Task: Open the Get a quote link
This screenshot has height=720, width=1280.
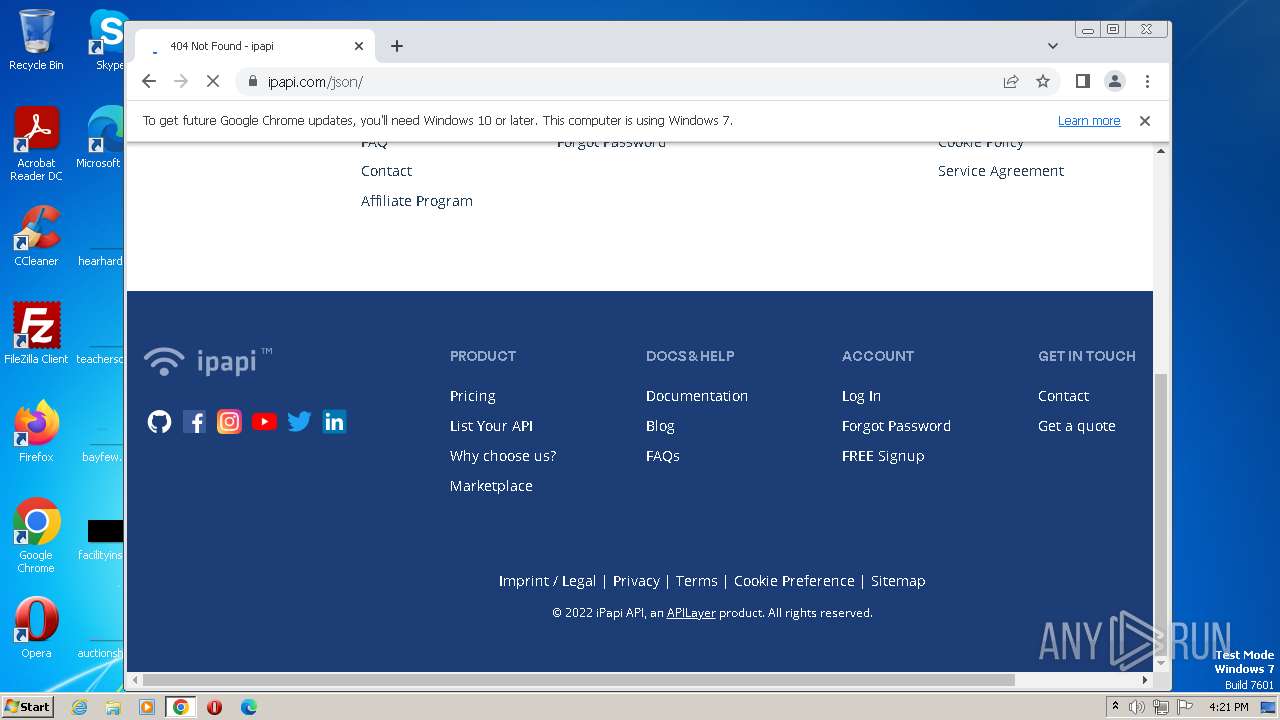Action: [1077, 426]
